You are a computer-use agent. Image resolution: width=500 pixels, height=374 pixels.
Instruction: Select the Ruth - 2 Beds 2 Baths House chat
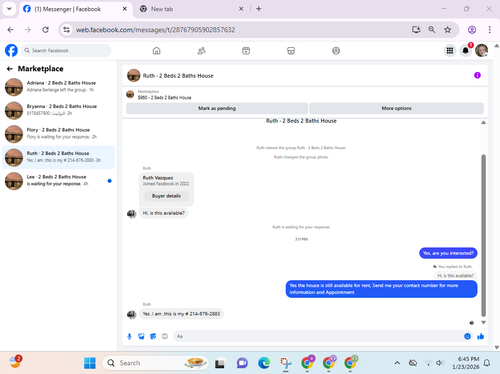pyautogui.click(x=58, y=157)
